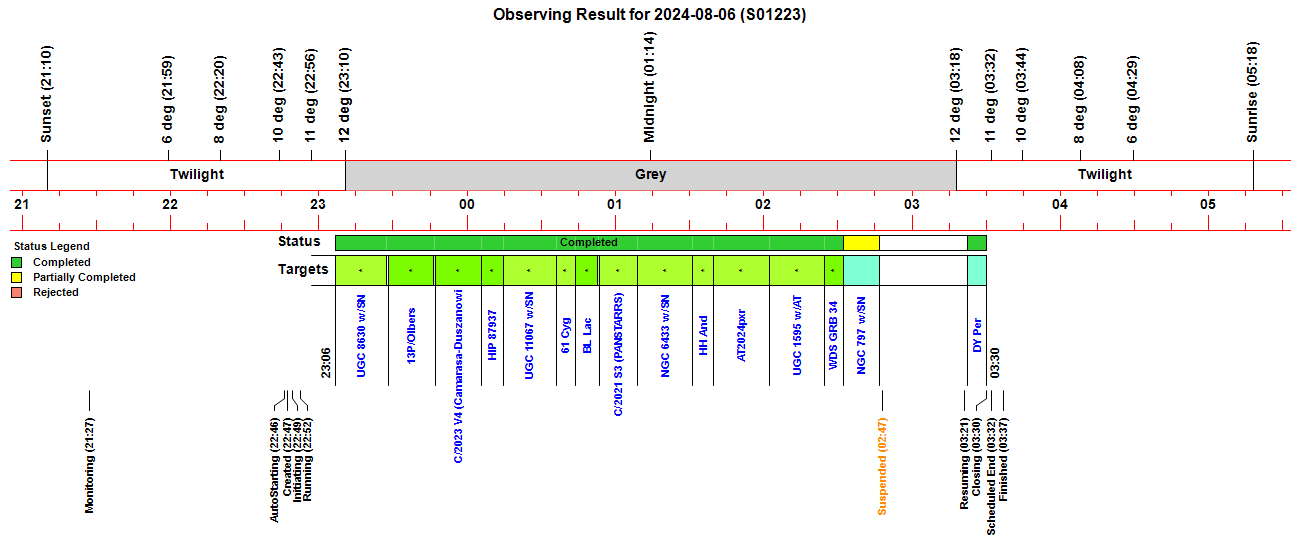Viewport: 1300px width, 560px height.
Task: Click the Observing Result for 2024-08-06 title
Action: click(x=650, y=15)
